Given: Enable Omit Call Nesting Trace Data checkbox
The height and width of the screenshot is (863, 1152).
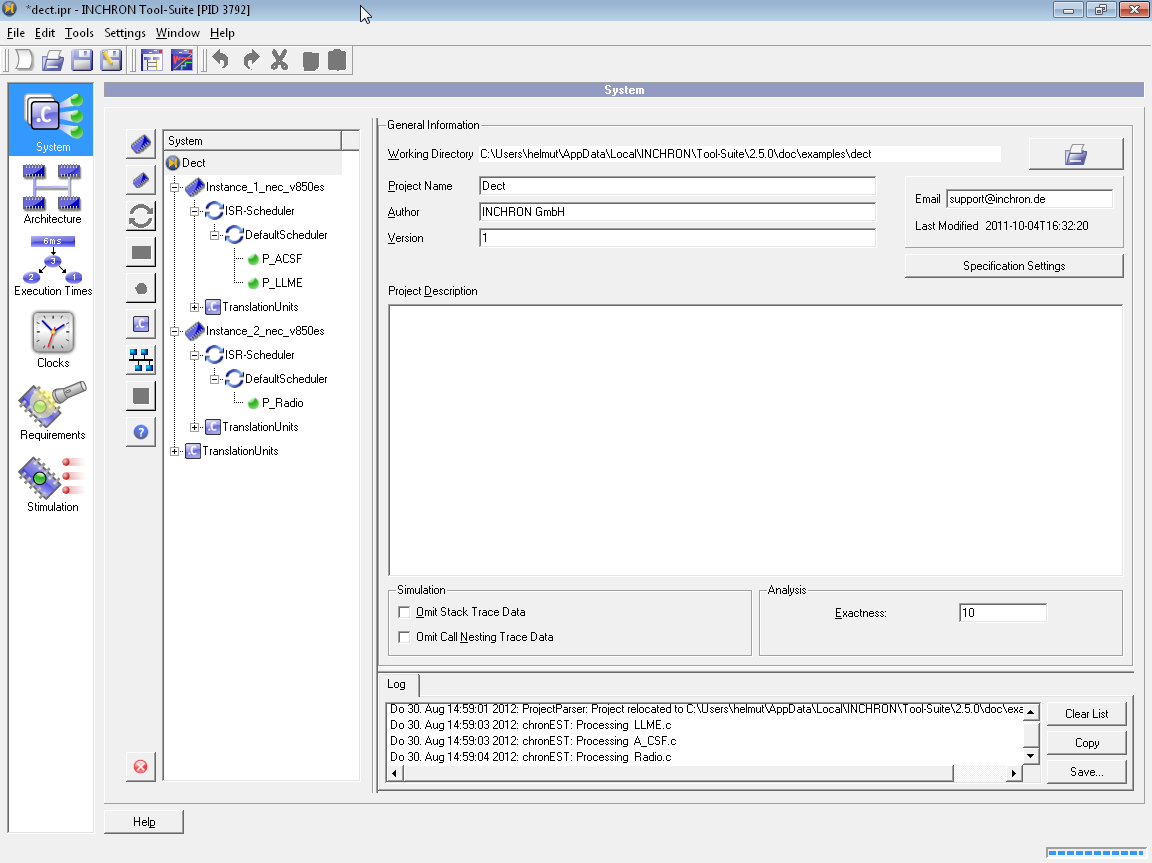Looking at the screenshot, I should pos(404,637).
